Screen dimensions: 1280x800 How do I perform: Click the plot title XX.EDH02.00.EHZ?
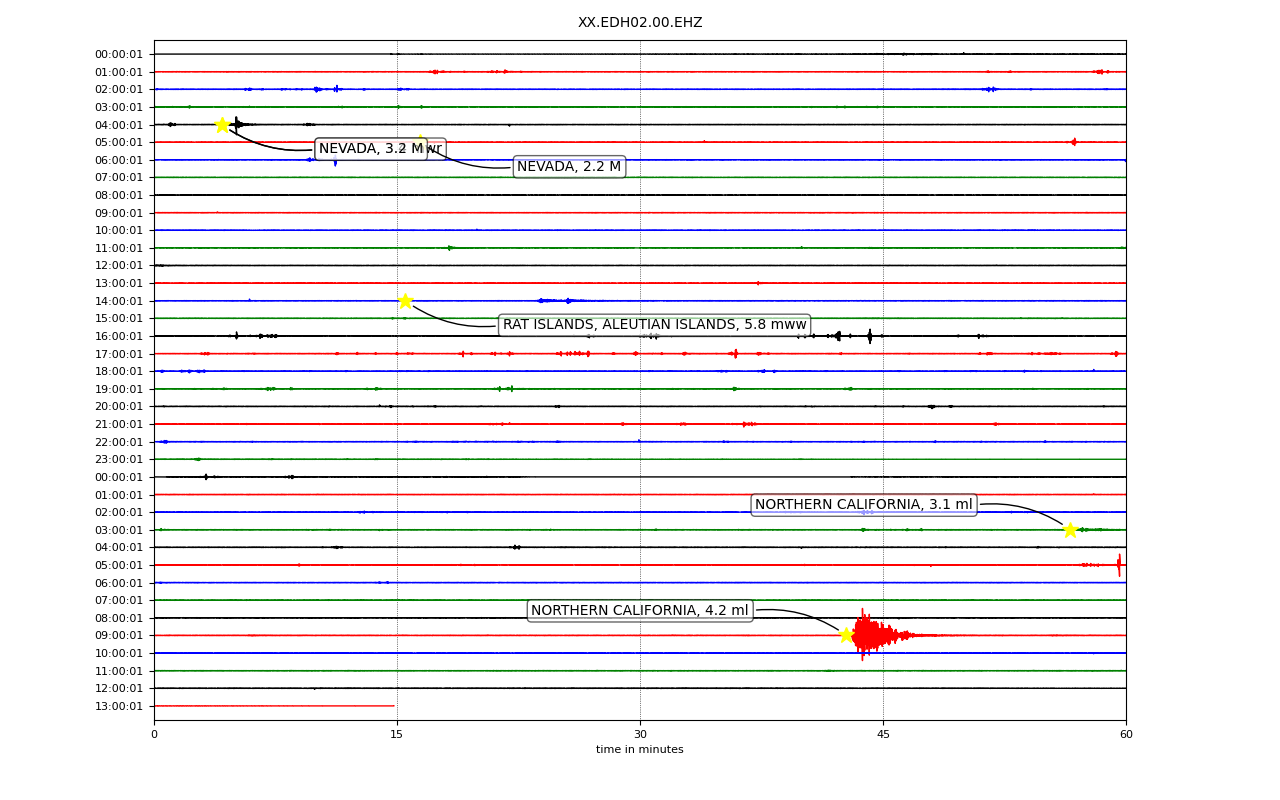tap(640, 22)
